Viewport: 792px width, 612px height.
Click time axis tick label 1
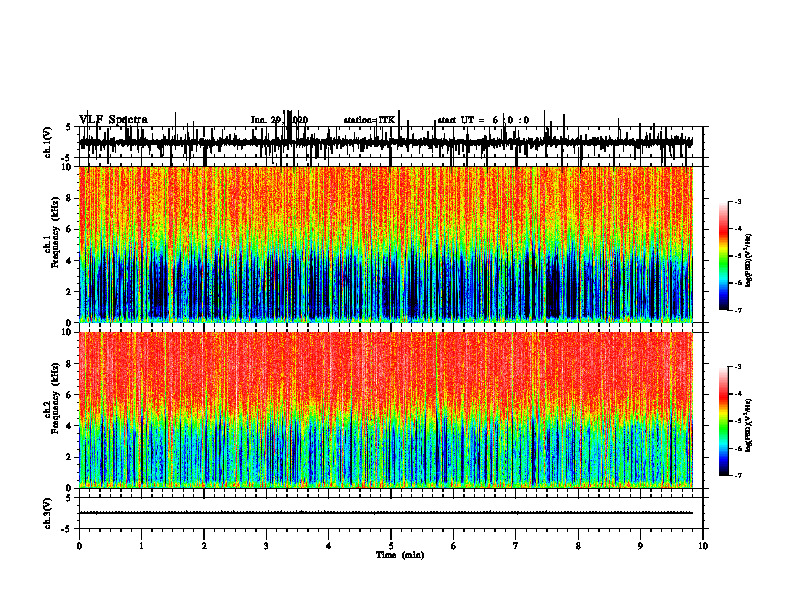141,546
